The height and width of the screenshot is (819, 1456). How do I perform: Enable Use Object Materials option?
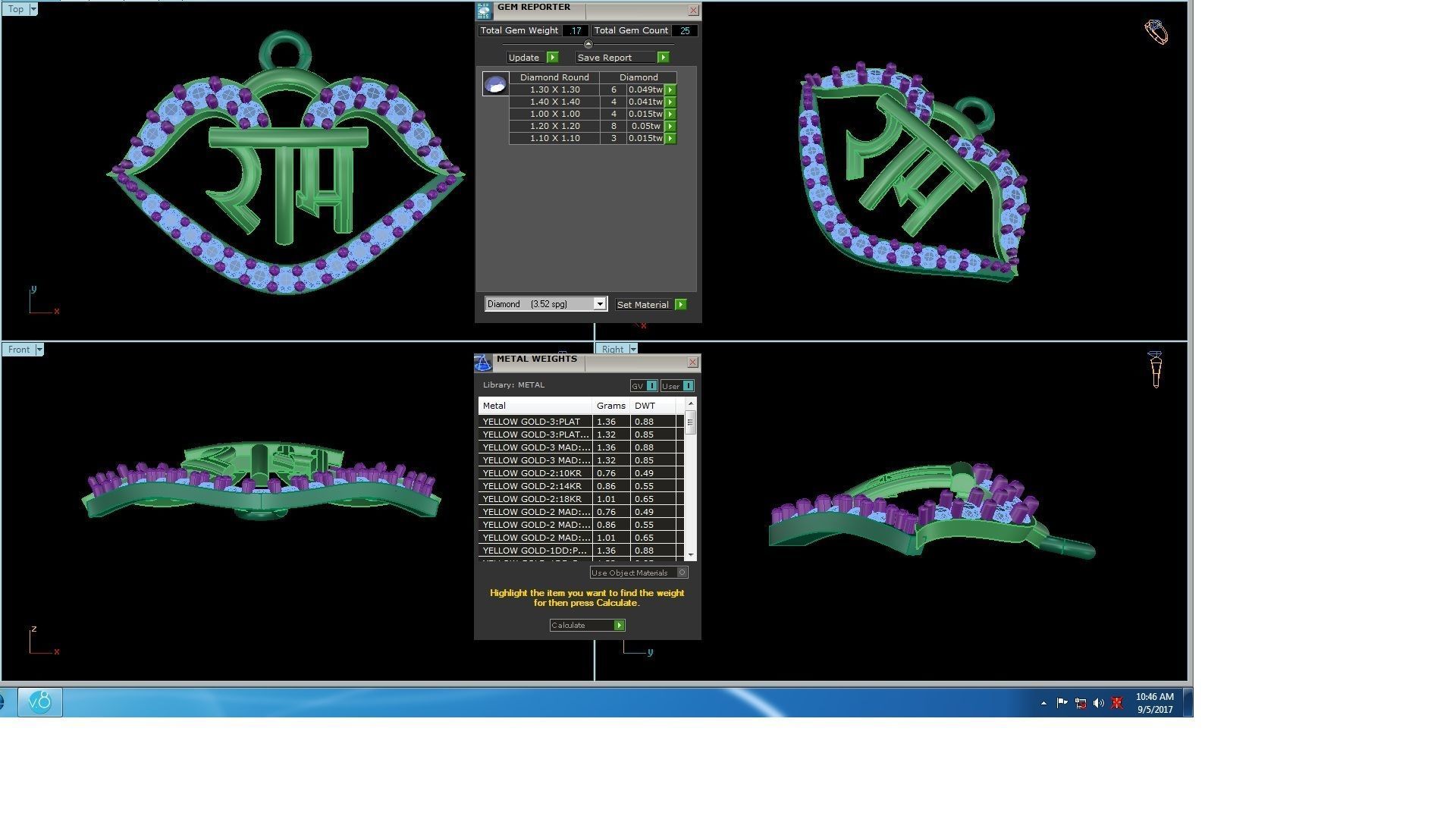coord(682,573)
